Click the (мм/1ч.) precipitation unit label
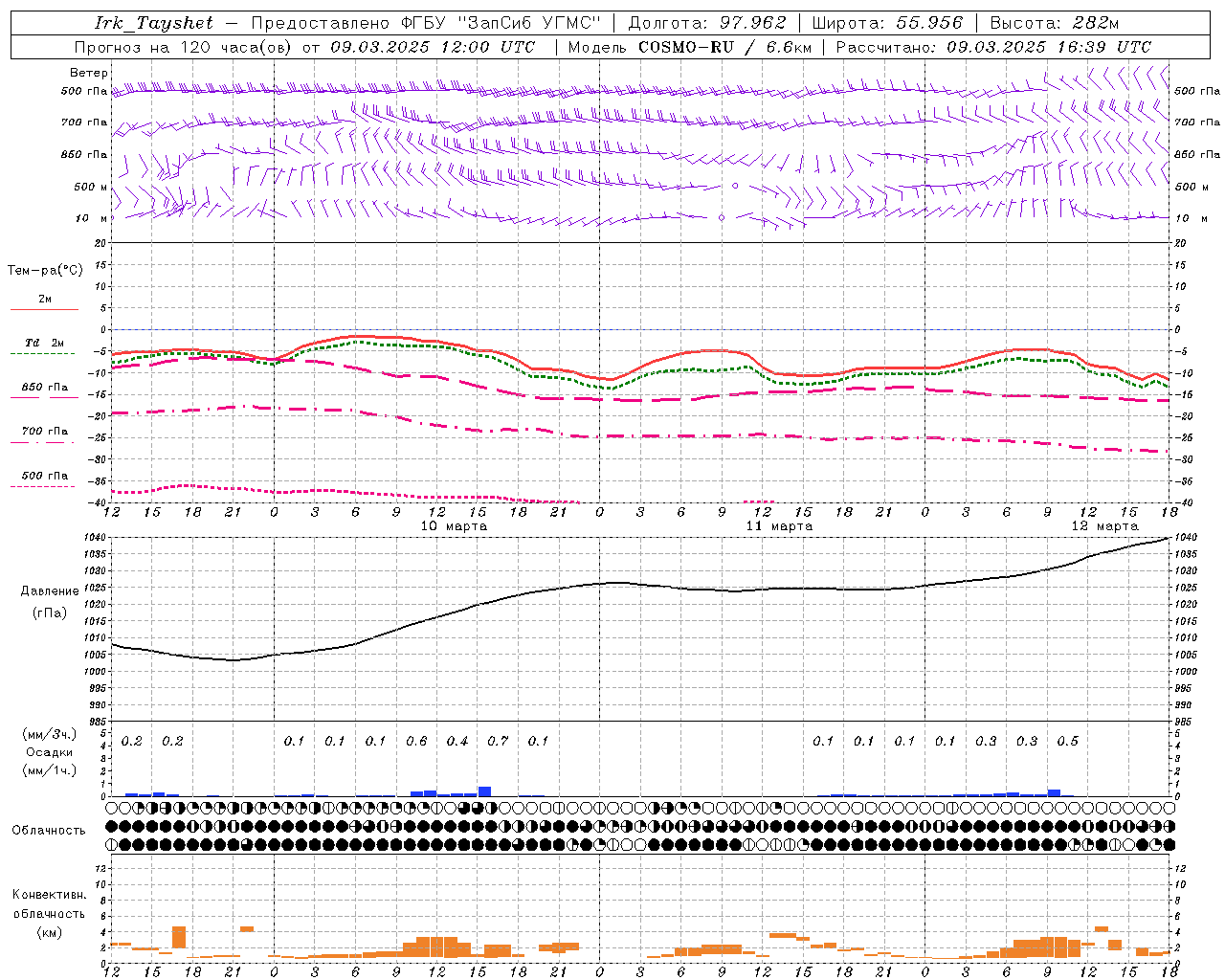The height and width of the screenshot is (980, 1225). click(49, 770)
